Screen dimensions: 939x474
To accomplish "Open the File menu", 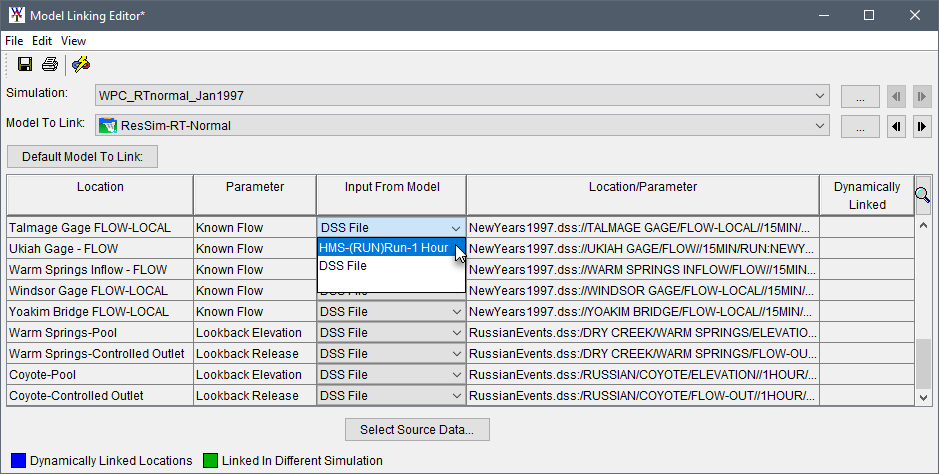I will click(x=14, y=41).
